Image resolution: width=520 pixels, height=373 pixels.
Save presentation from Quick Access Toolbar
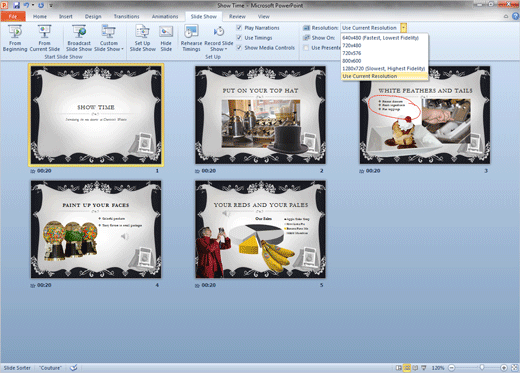tap(16, 5)
